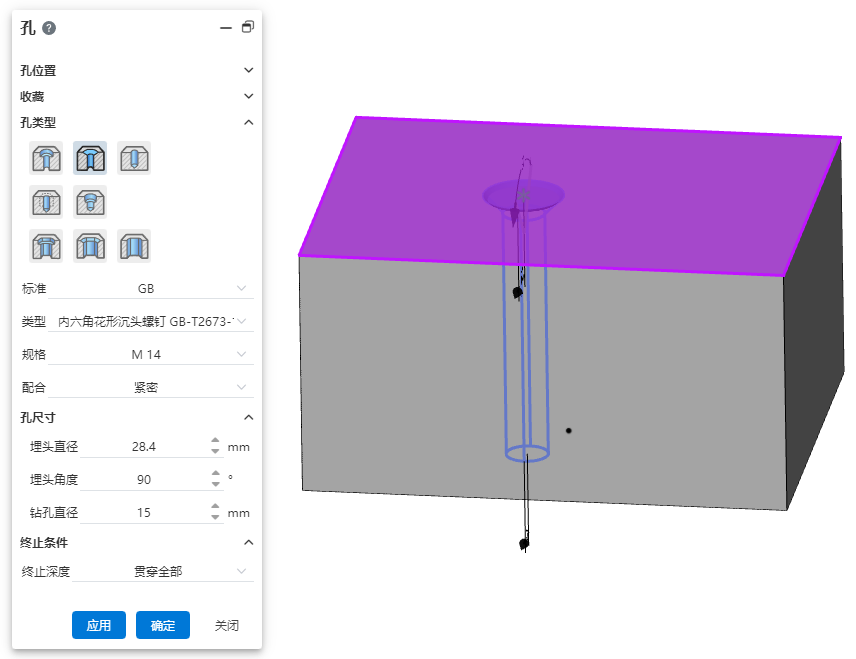Open the 终止深度 贯穿全部 dropdown

(x=163, y=572)
